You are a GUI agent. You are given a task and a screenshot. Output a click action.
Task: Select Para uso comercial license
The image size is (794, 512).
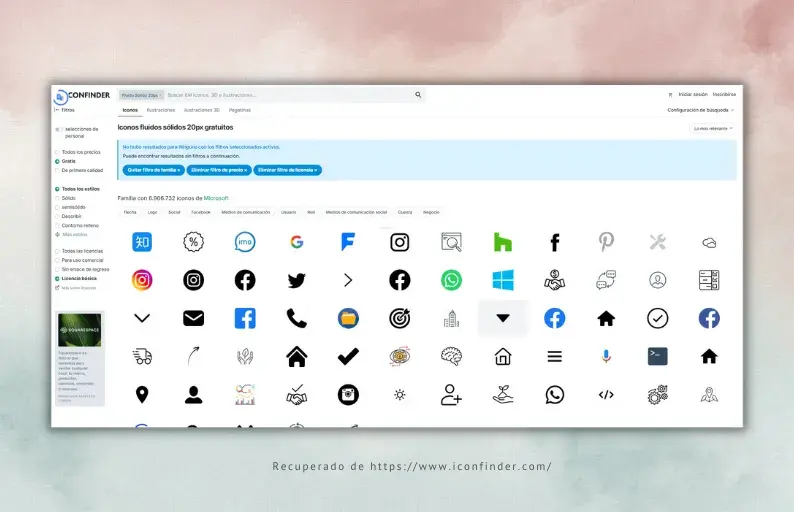78,260
